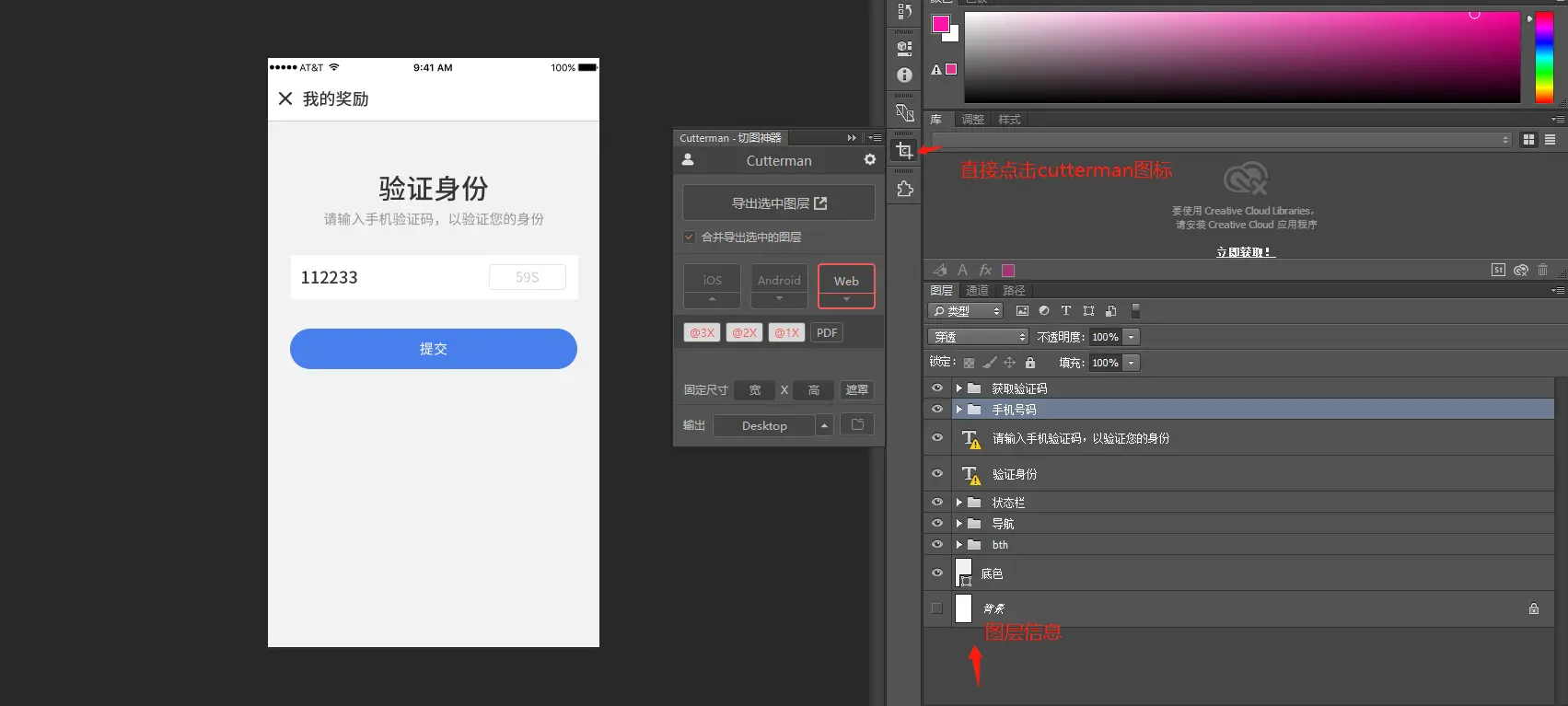Select the Web platform button
This screenshot has width=1568, height=706.
coord(846,286)
